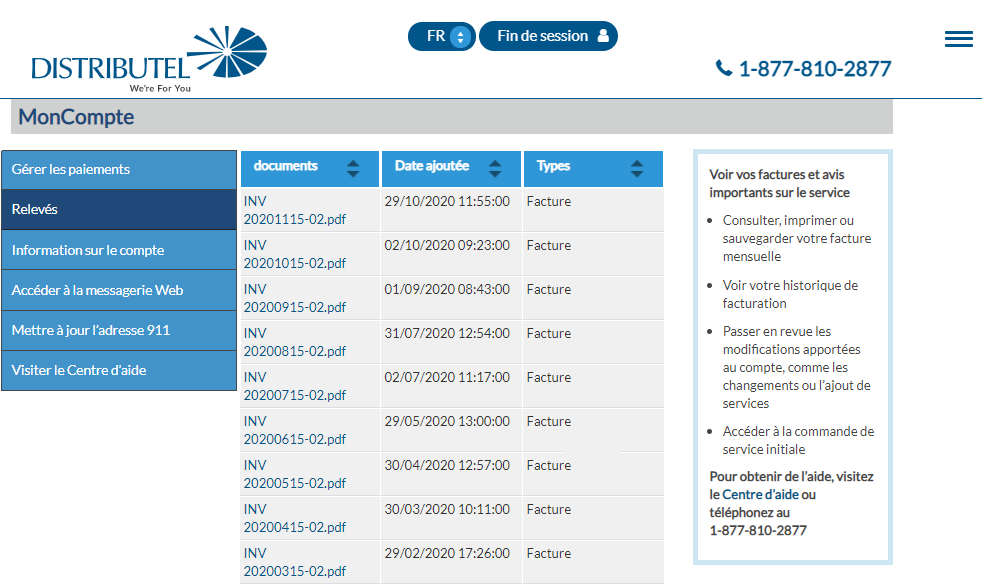
Task: Click the phone icon next to 1-877-810-2877
Action: (x=722, y=68)
